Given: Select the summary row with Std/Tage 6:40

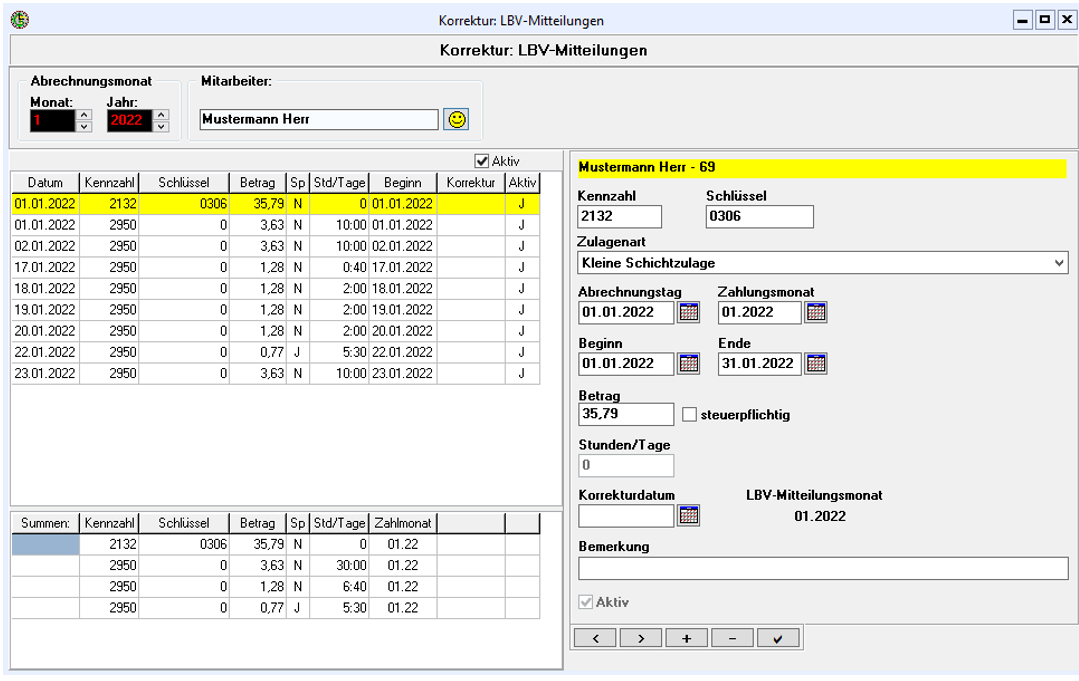Looking at the screenshot, I should coord(275,587).
